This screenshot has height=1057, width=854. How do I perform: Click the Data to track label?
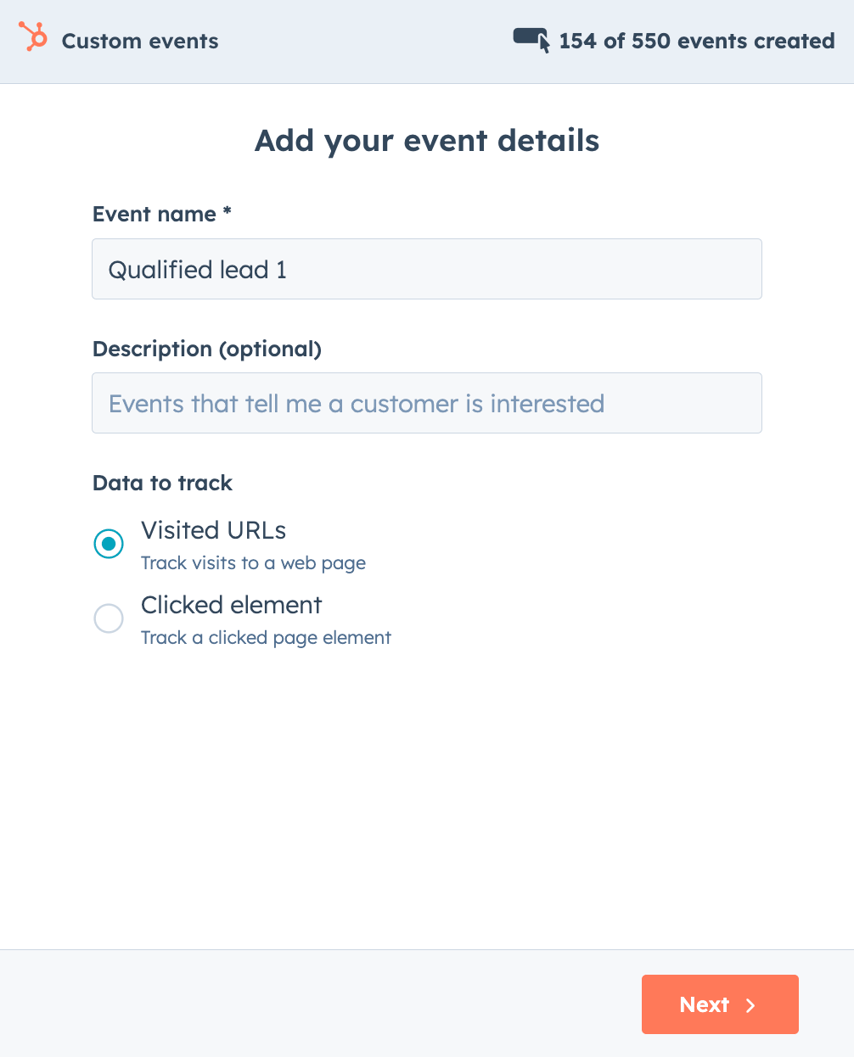coord(162,482)
